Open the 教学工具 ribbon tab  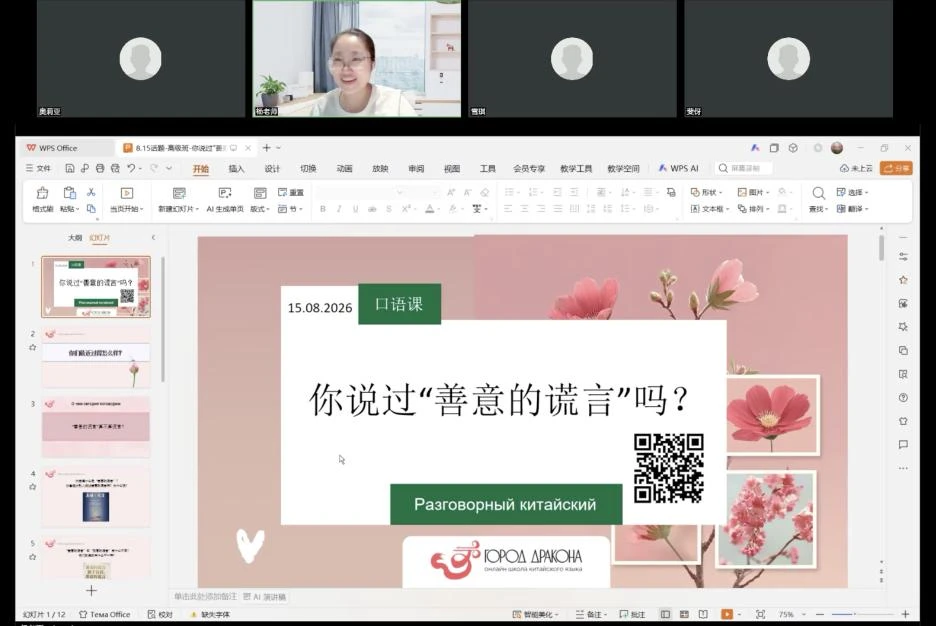point(576,169)
